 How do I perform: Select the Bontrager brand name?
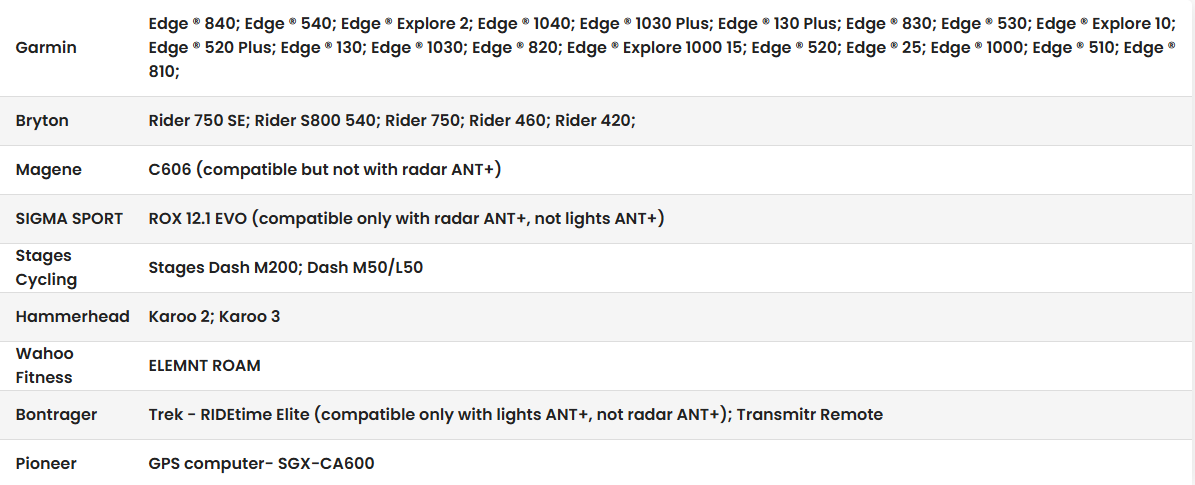[x=56, y=414]
